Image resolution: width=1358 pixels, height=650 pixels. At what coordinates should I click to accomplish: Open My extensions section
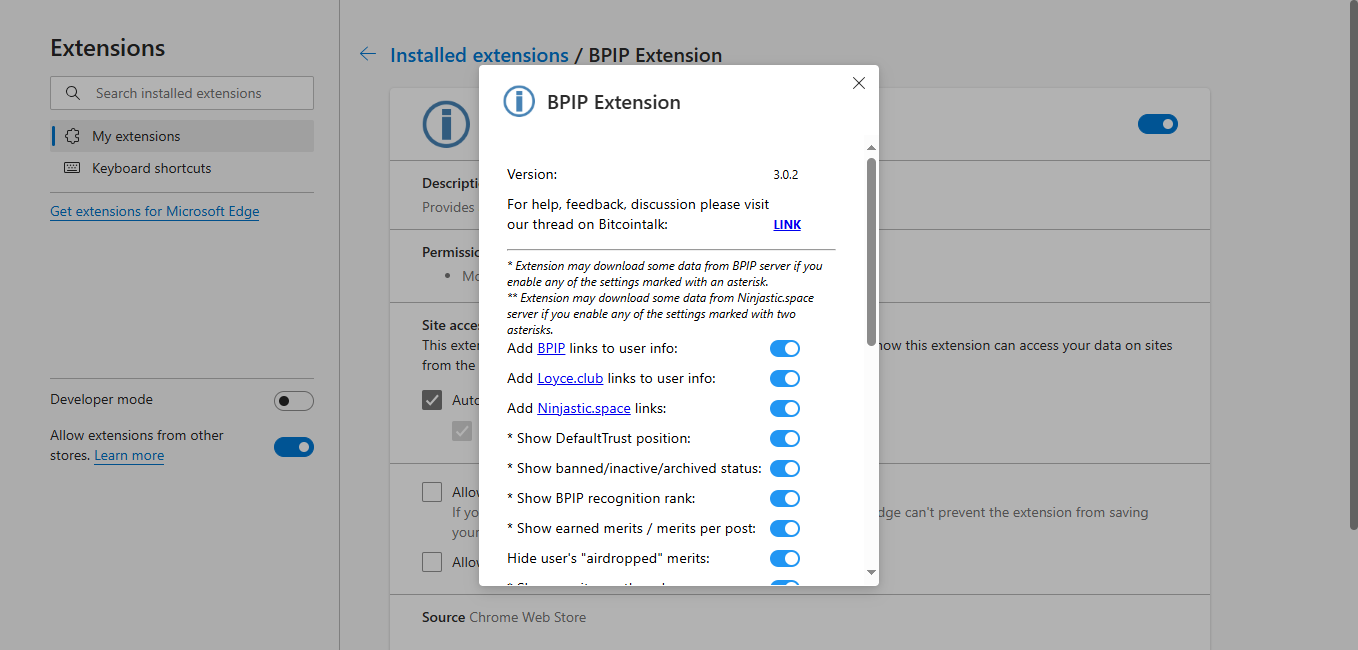coord(182,136)
